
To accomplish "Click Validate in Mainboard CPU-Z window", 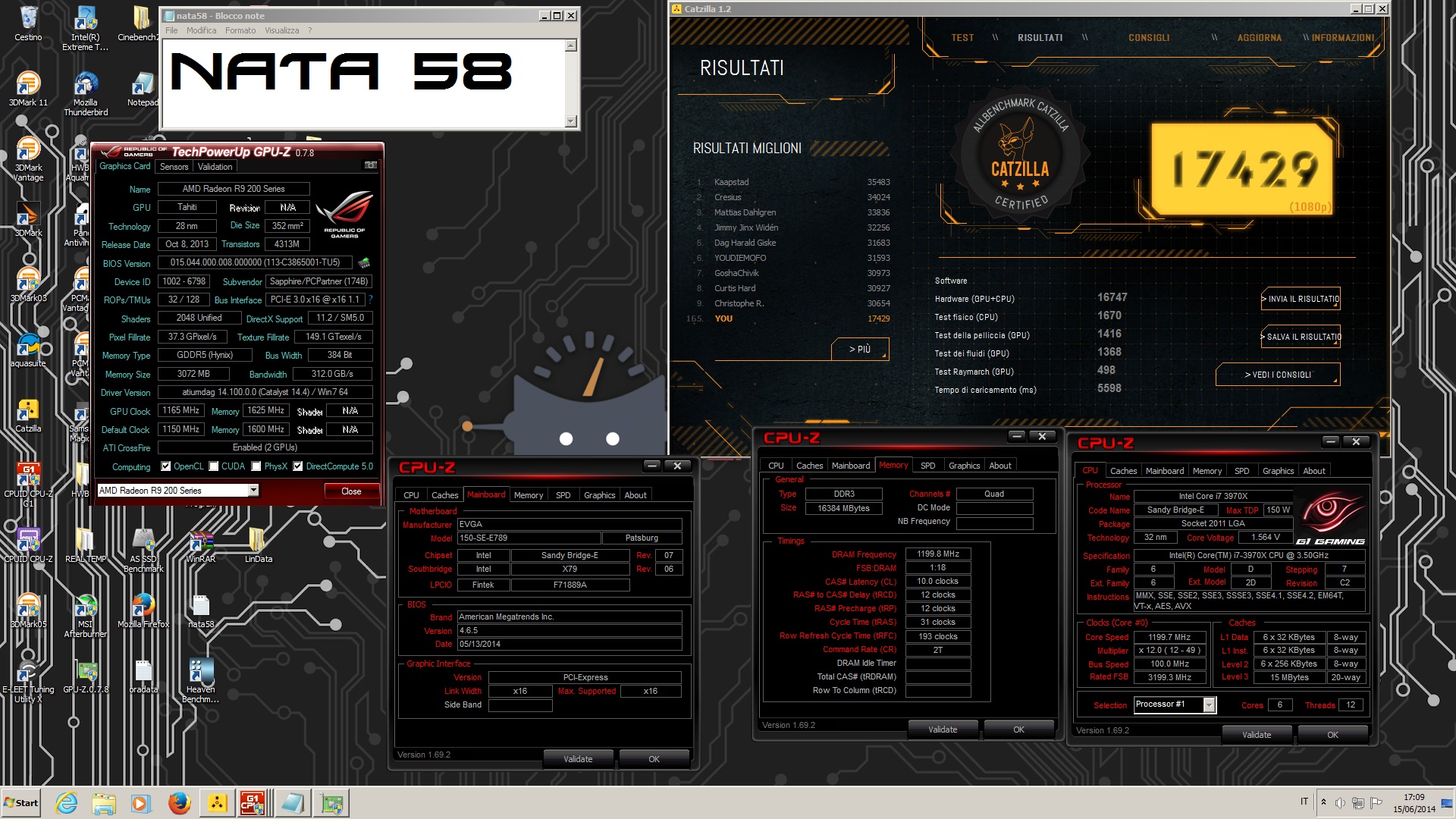I will click(578, 759).
